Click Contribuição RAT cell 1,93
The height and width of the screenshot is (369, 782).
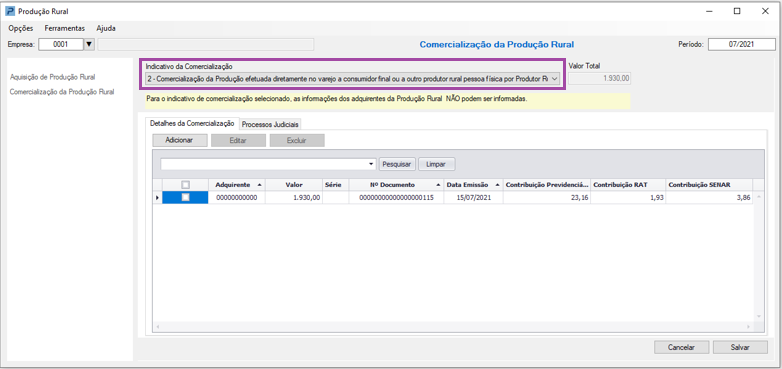pos(628,198)
